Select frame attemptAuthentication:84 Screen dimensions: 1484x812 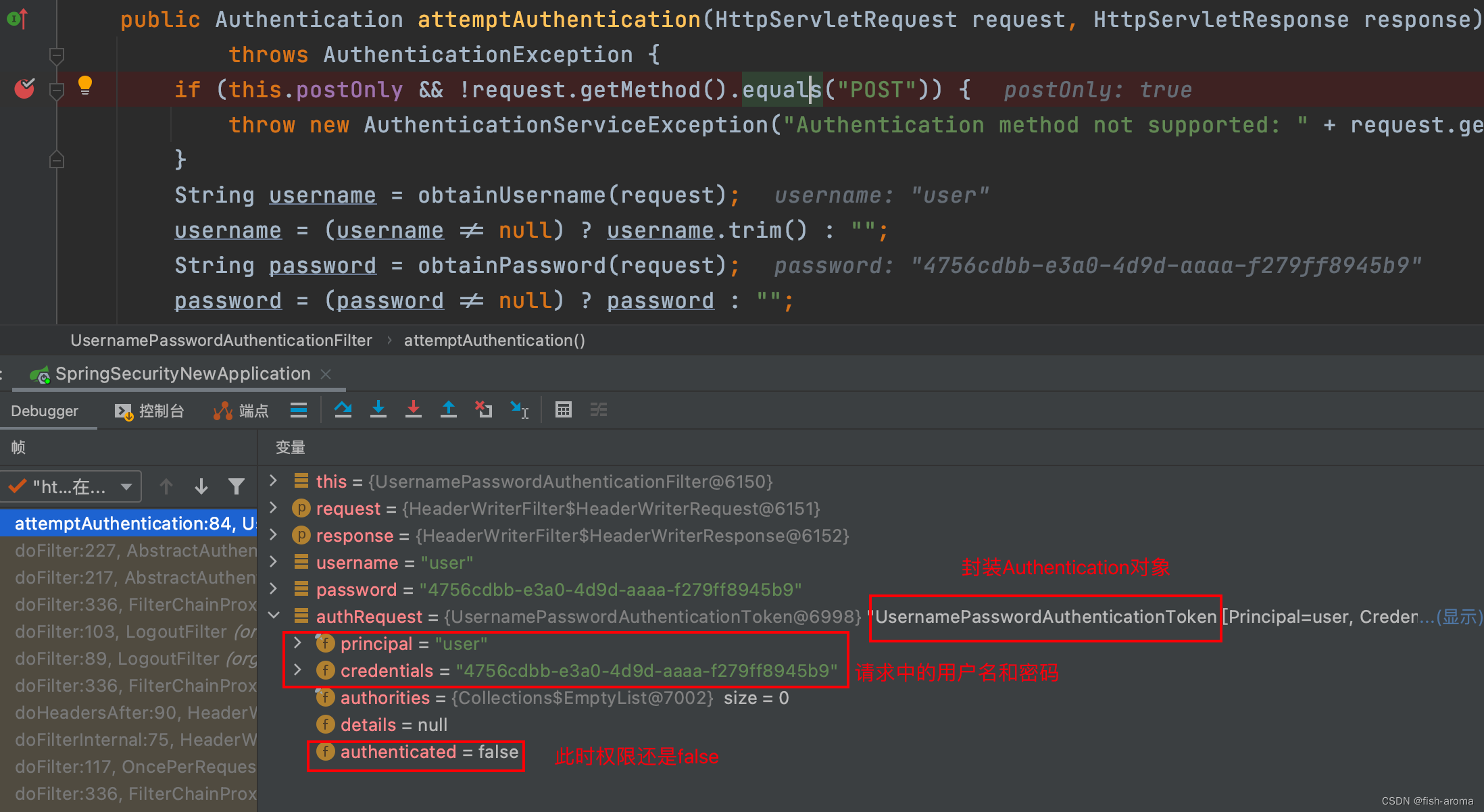click(x=128, y=524)
